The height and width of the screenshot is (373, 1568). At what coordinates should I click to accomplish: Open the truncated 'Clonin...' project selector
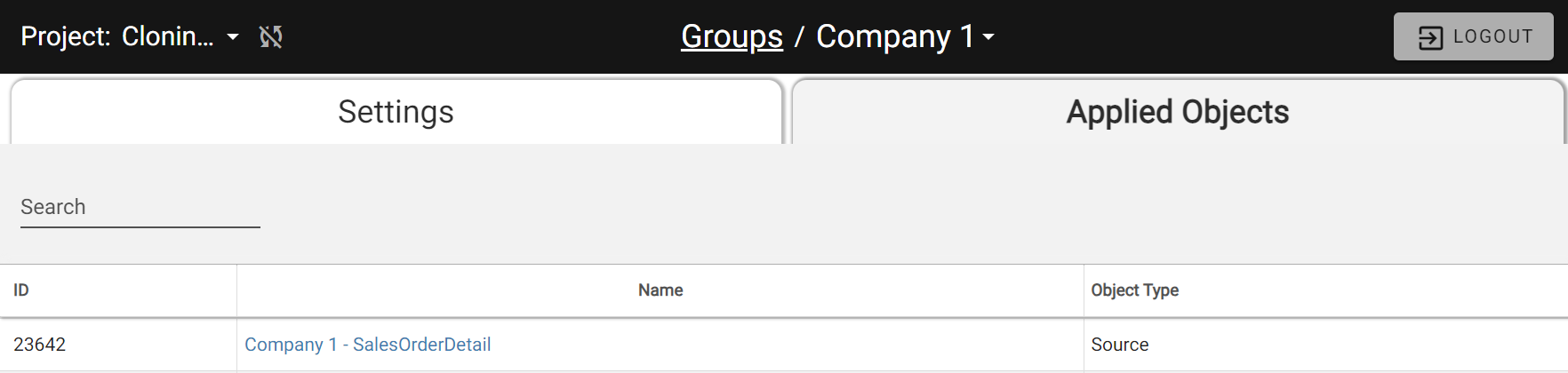(168, 36)
